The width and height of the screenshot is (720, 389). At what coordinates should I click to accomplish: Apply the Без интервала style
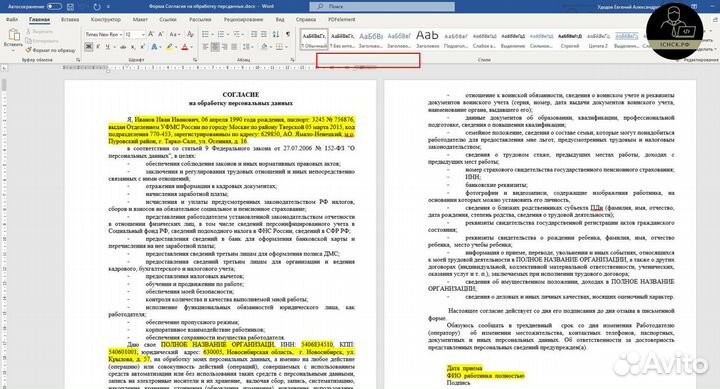(x=343, y=39)
